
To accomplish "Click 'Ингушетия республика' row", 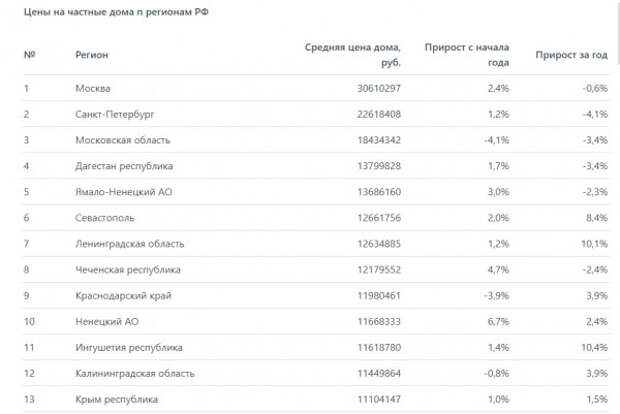I will [316, 347].
